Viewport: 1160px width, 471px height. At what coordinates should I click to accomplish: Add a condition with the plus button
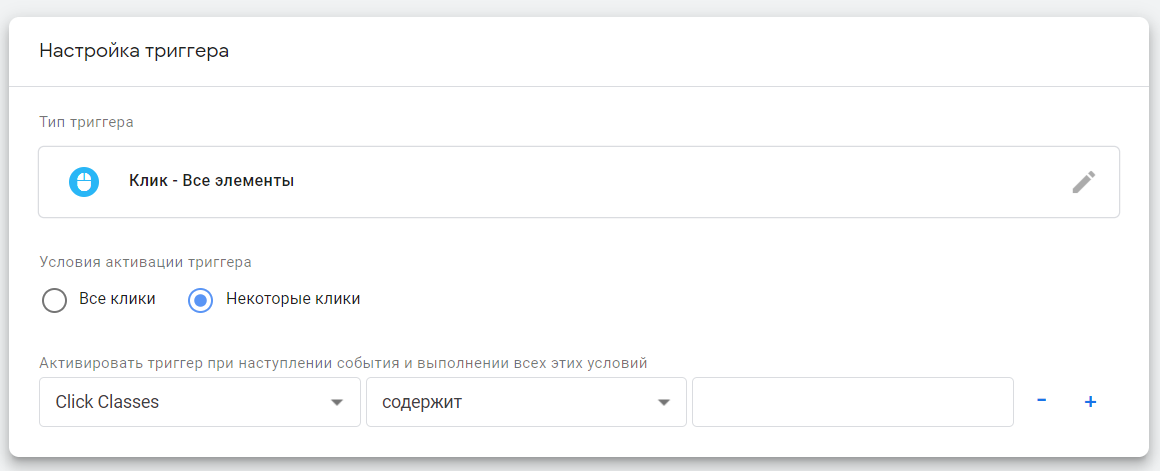1090,401
